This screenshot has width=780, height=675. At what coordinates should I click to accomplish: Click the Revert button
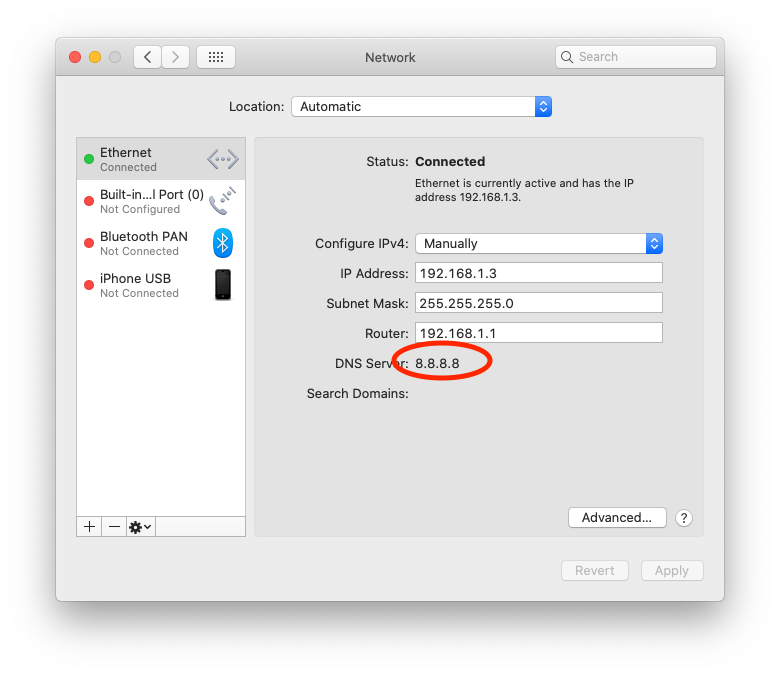click(594, 571)
